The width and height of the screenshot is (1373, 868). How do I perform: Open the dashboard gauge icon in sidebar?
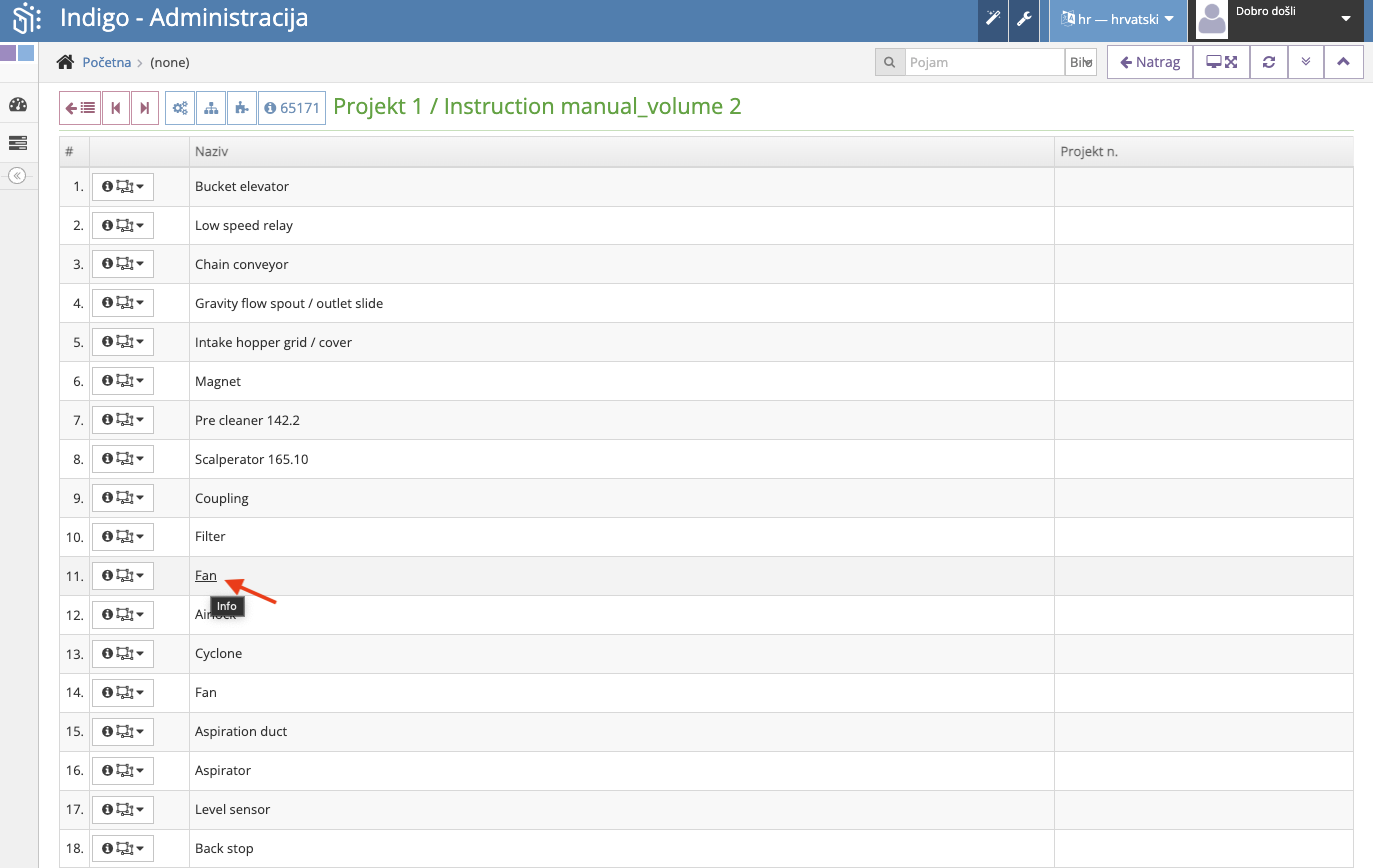click(x=18, y=105)
